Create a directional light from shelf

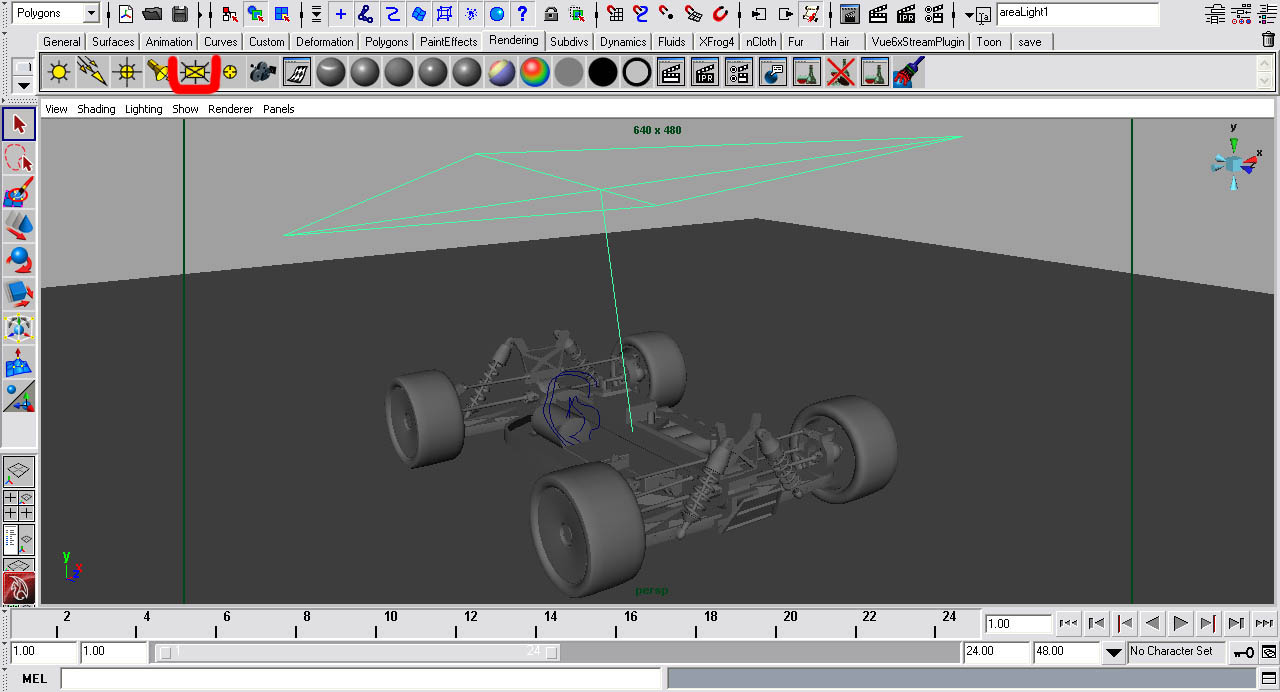[x=92, y=72]
